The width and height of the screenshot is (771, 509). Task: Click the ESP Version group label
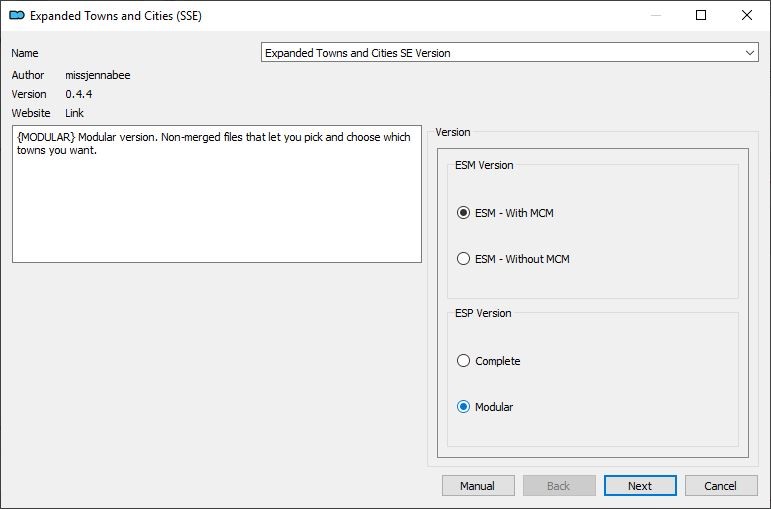483,313
